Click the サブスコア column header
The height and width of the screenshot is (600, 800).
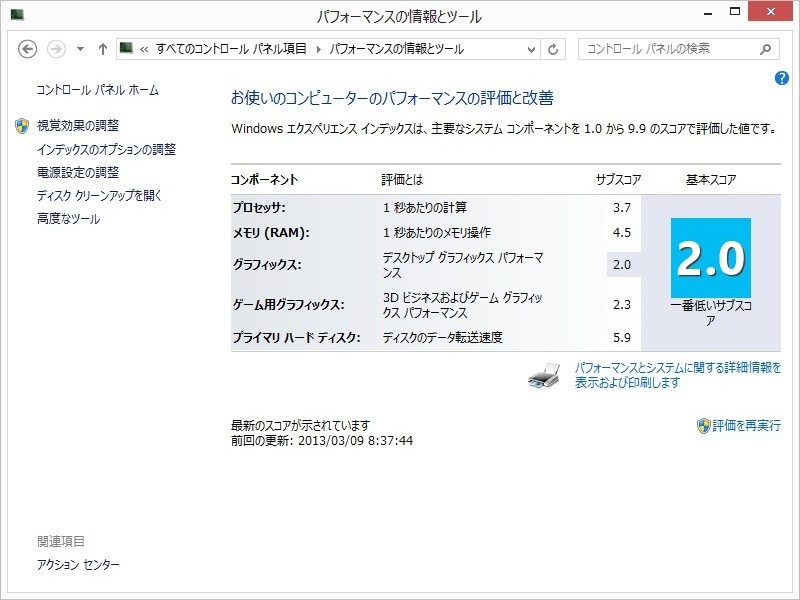pyautogui.click(x=618, y=180)
